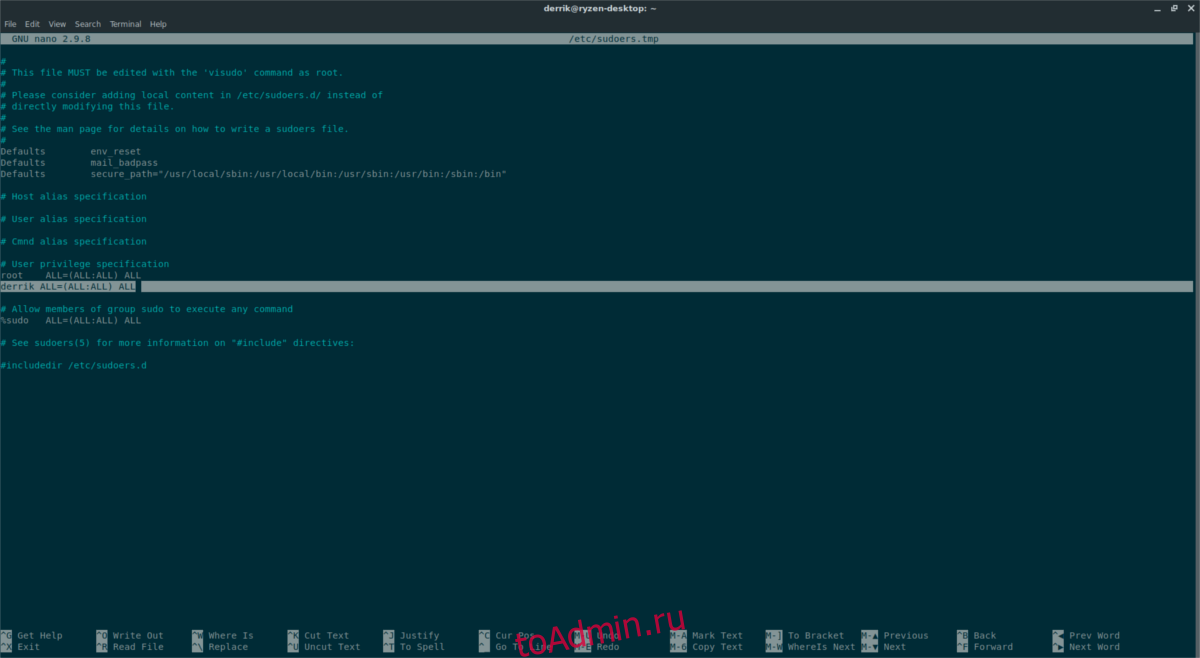Click the Write Out shortcut label
Screen dimensions: 1200x658
(137, 635)
